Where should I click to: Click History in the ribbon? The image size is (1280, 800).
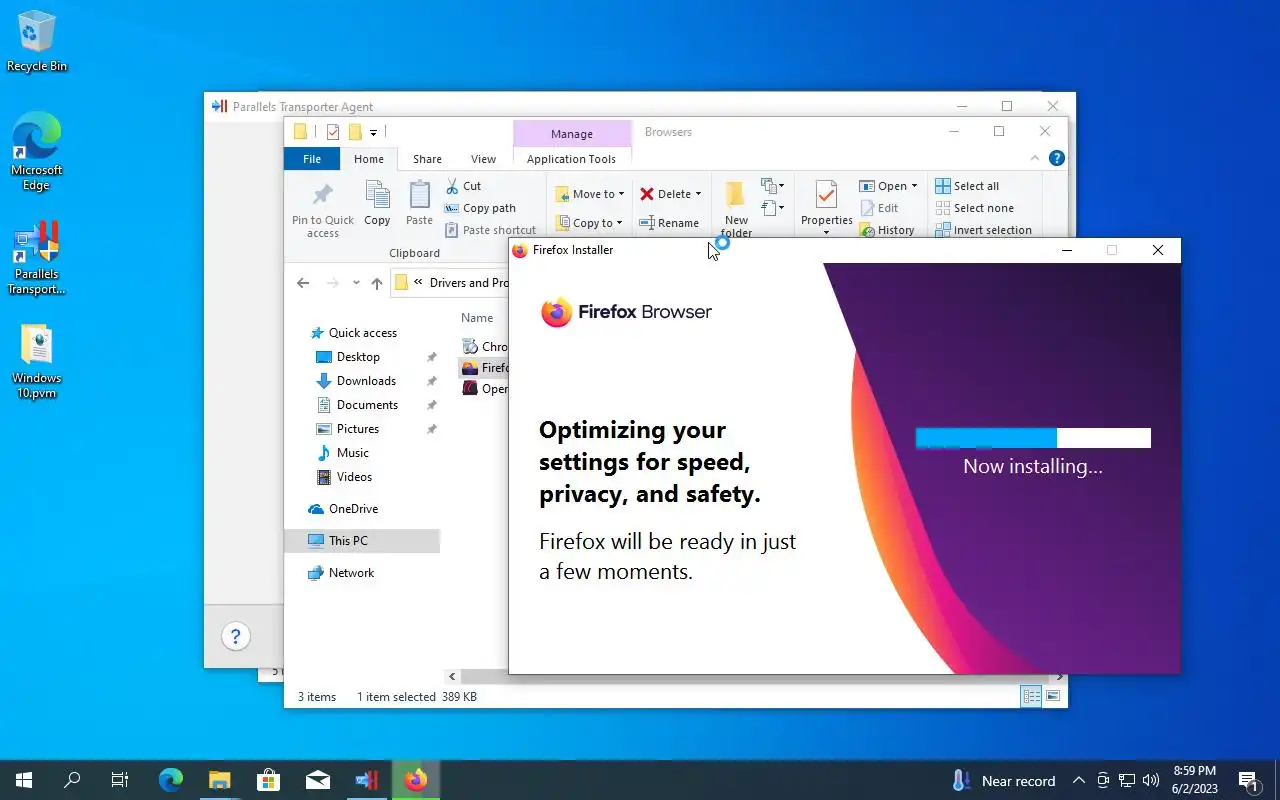tap(887, 230)
